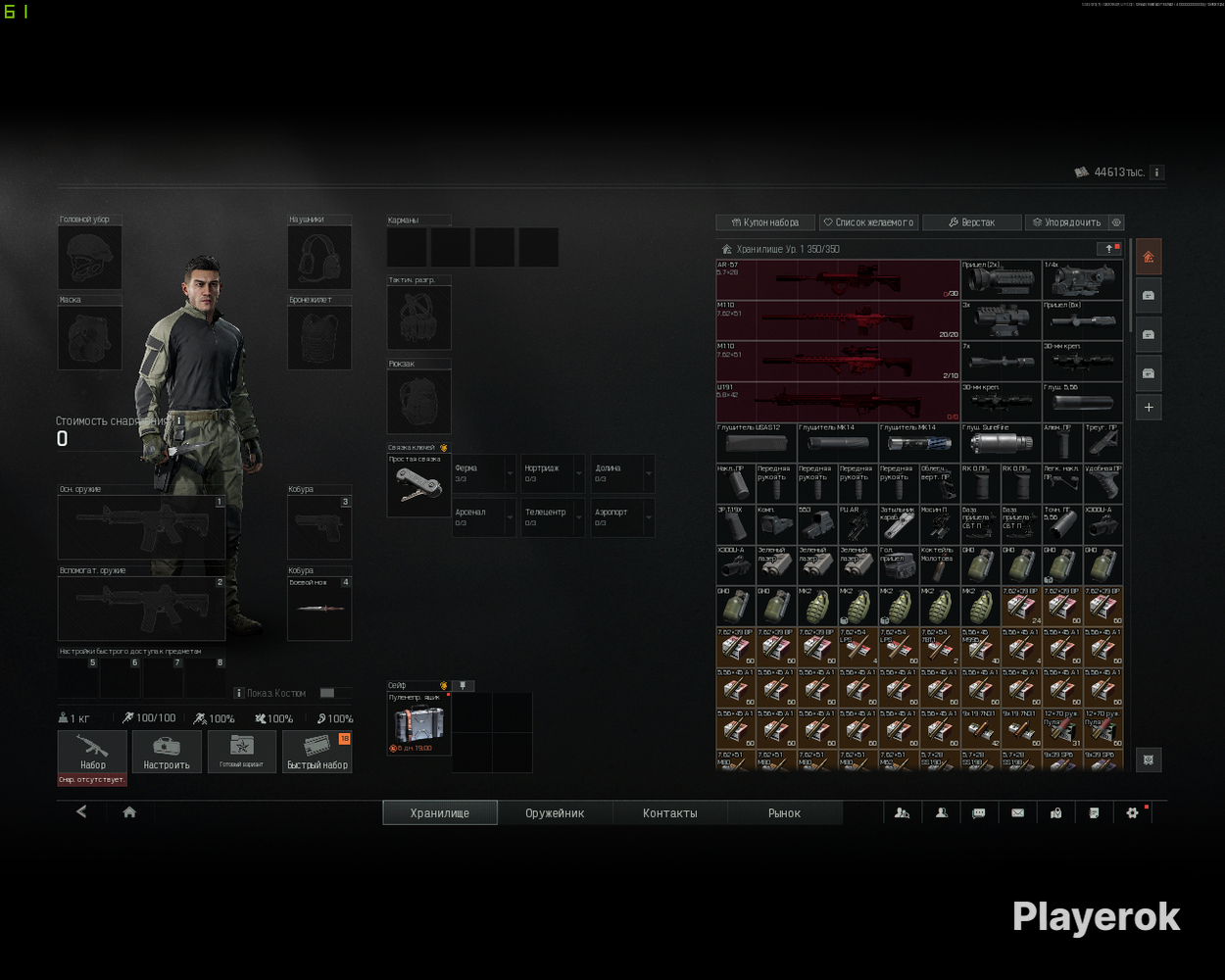This screenshot has width=1225, height=980.
Task: Click the info icon beside Стоимость снаряжения
Action: (178, 420)
